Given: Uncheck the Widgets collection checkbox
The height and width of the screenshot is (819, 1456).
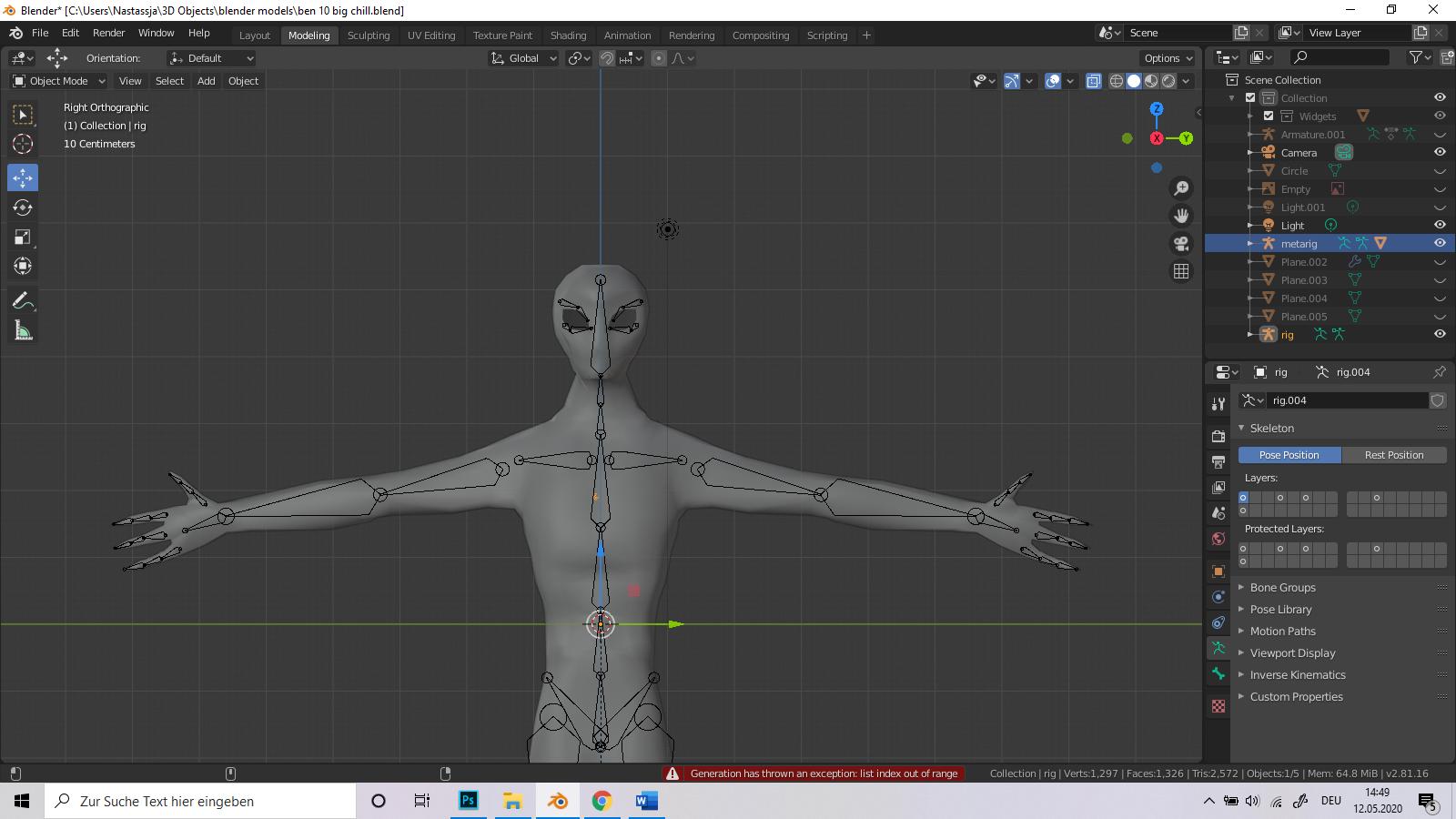Looking at the screenshot, I should [1269, 116].
